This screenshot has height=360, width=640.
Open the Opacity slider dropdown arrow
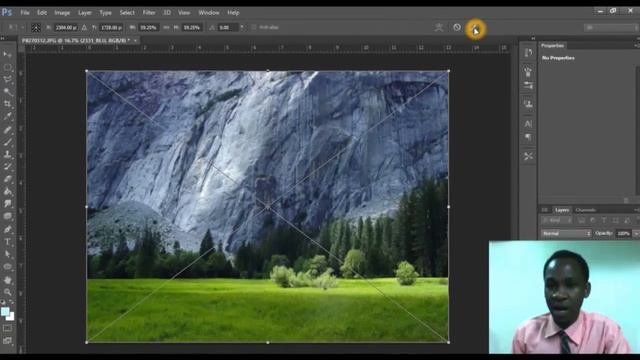click(636, 233)
